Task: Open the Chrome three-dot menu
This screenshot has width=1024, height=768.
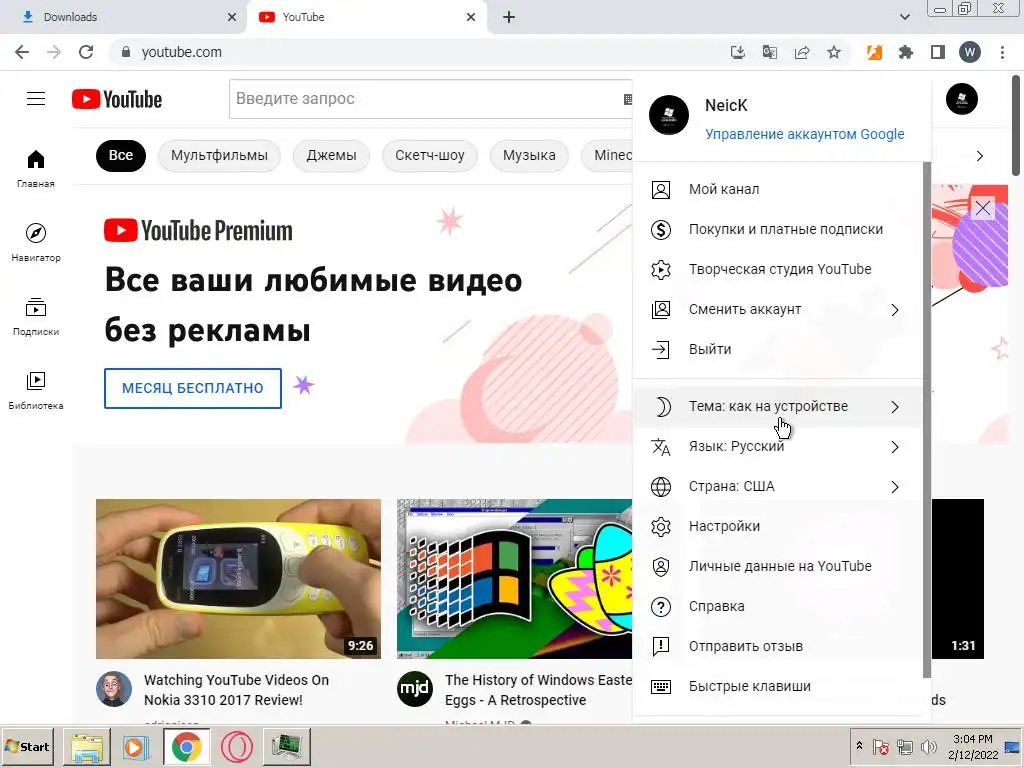Action: 1002,52
